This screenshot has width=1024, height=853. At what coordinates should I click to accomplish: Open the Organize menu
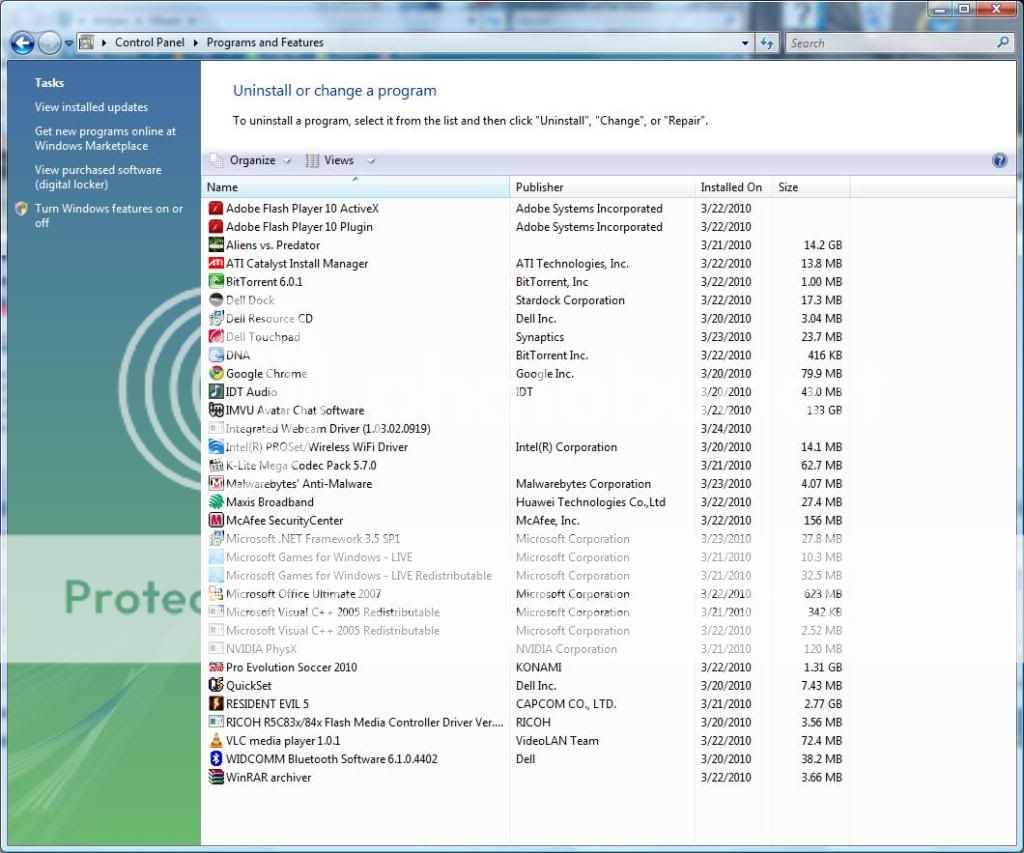(252, 160)
